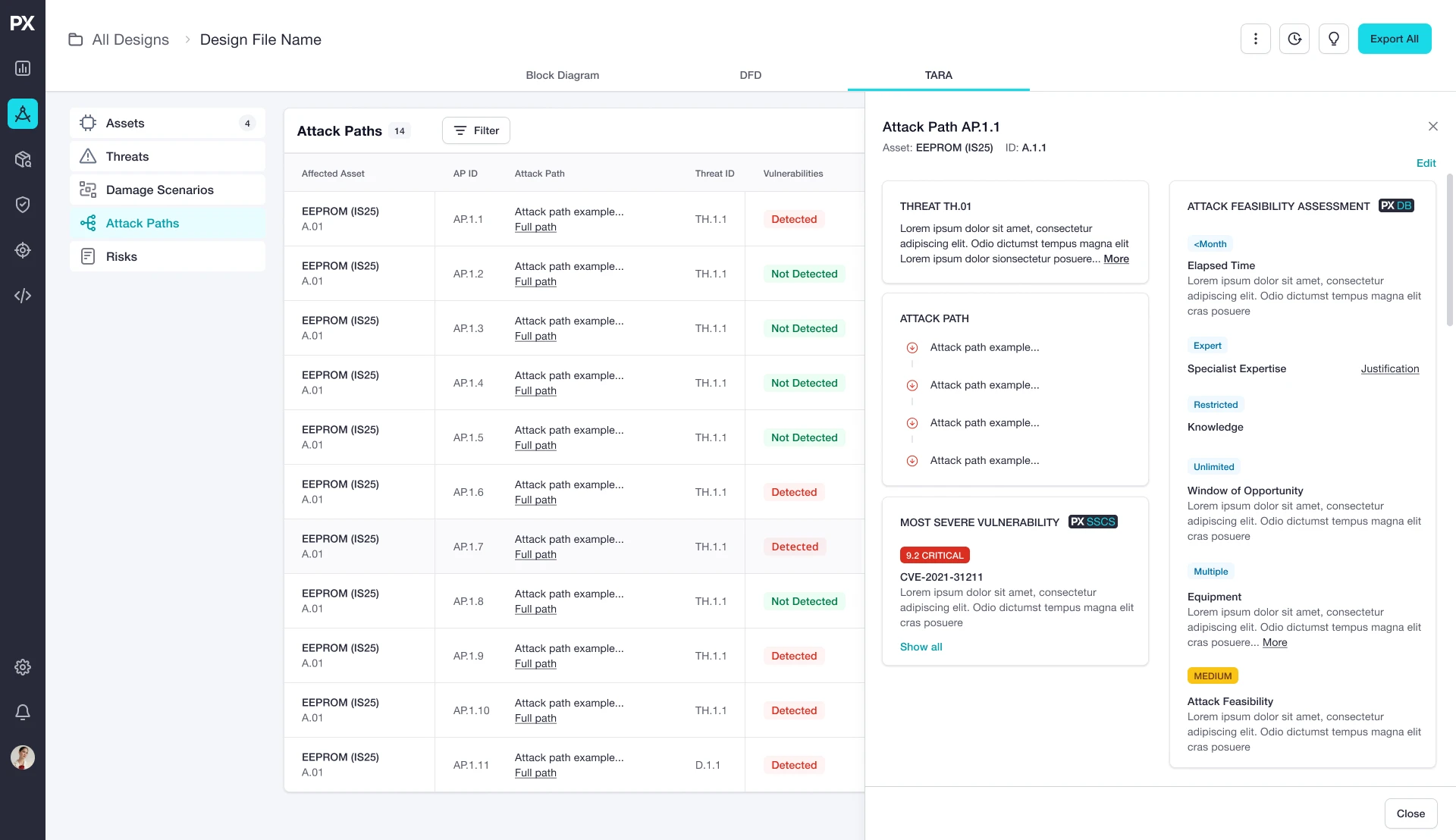Open the package search icon in sidebar
Viewport: 1456px width, 840px height.
pos(23,159)
